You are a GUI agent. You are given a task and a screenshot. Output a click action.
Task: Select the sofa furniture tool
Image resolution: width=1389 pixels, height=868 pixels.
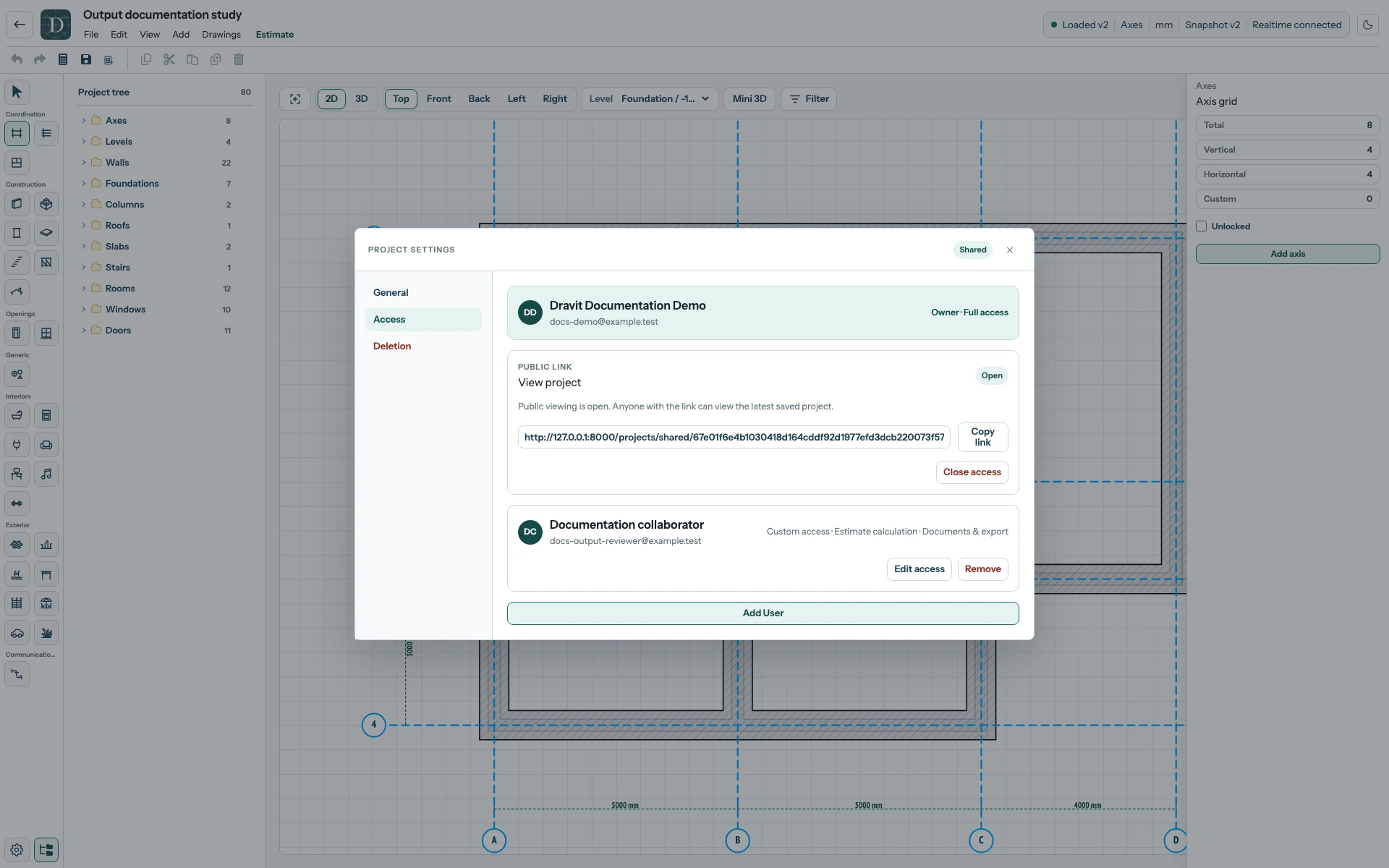46,445
